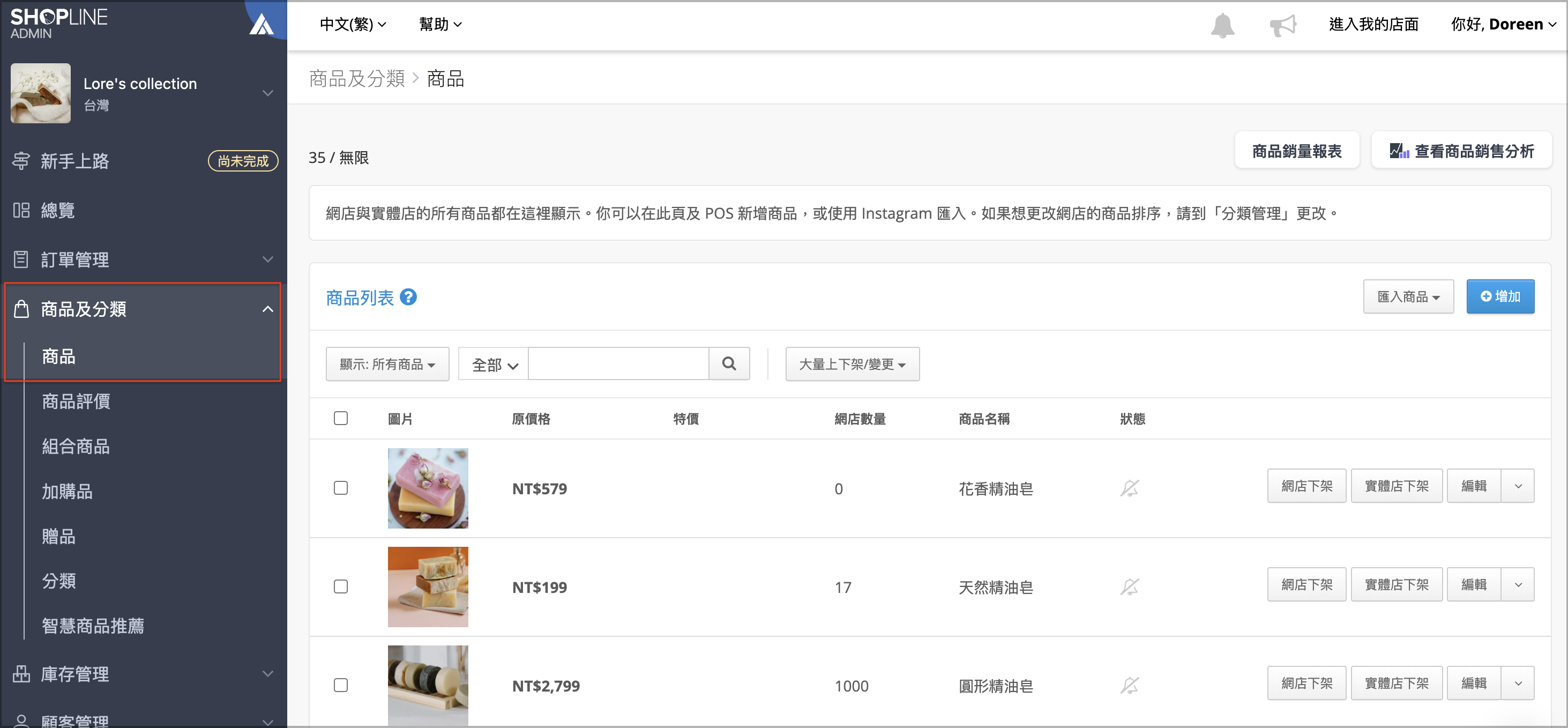Click the 新手上路 signpost icon
This screenshot has height=728, width=1568.
click(x=21, y=161)
